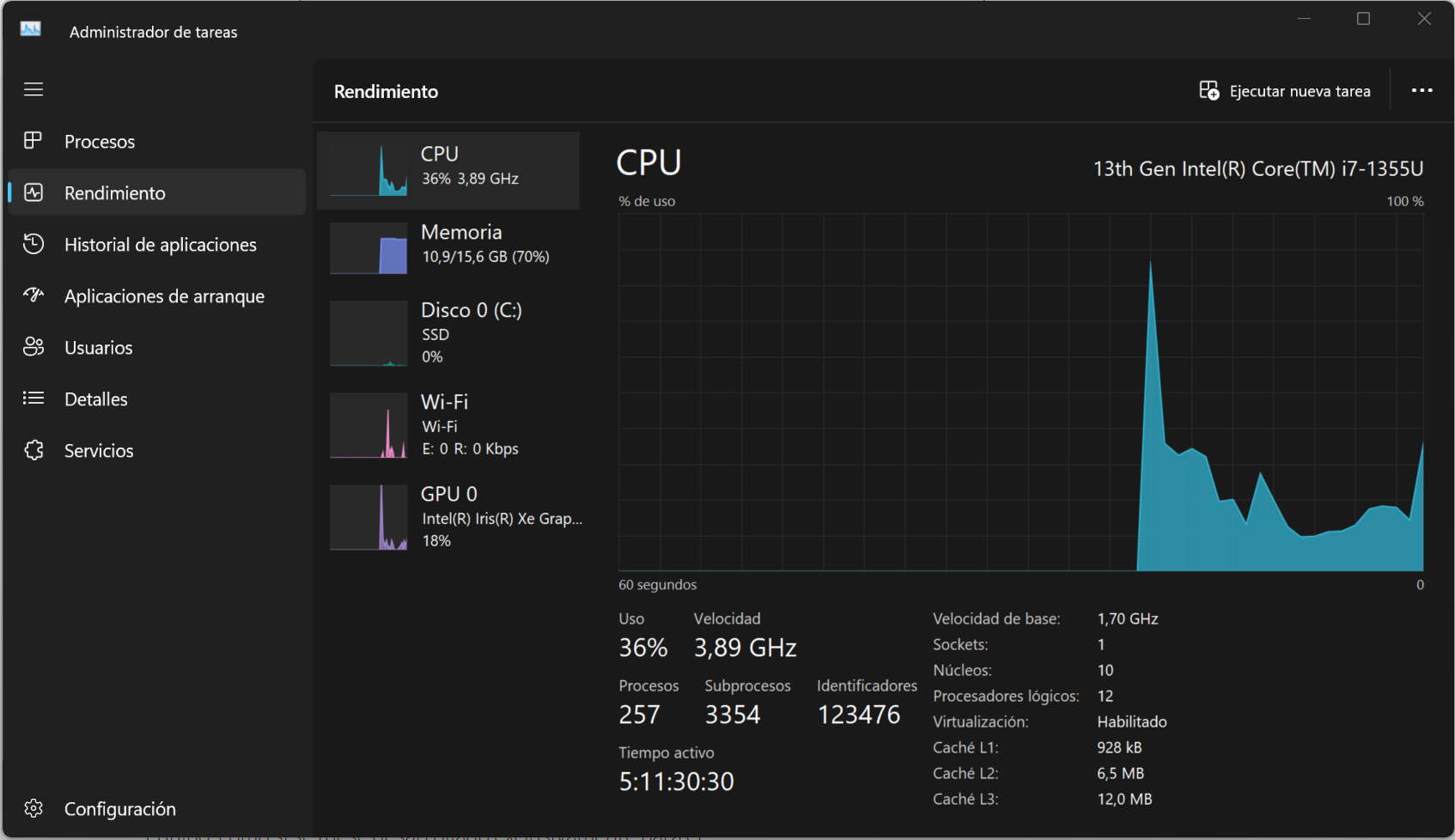Select the GPU 0 performance item

pos(448,517)
